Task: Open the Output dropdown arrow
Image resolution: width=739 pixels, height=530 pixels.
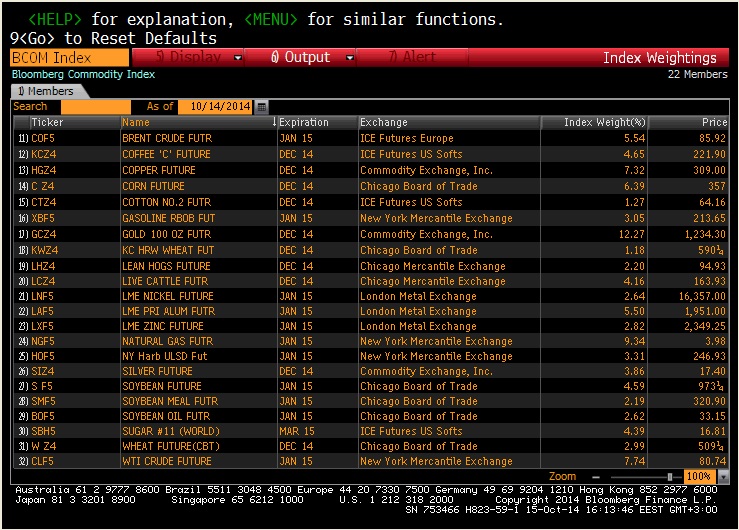Action: tap(350, 57)
